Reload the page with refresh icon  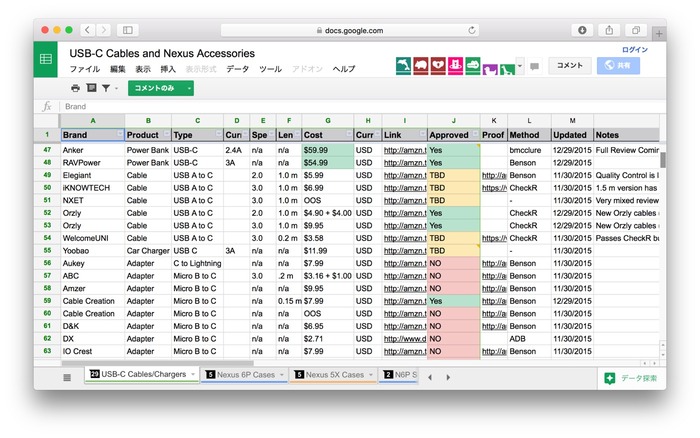tap(471, 30)
